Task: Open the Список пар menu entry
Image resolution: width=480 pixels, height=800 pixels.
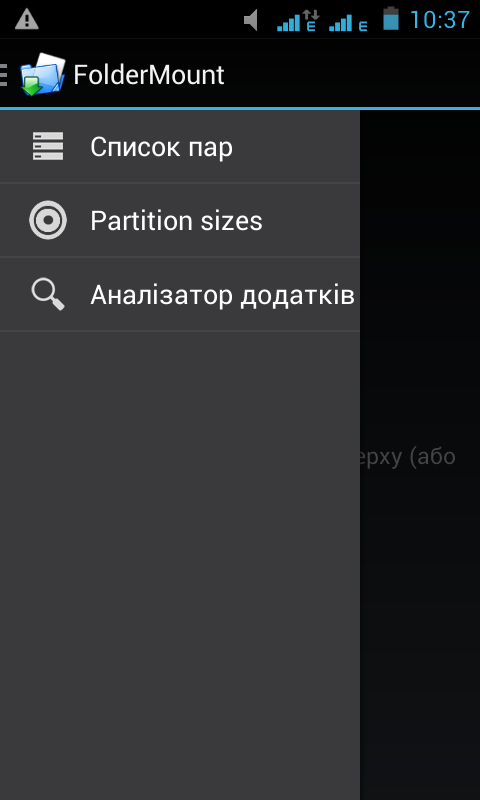Action: [180, 146]
